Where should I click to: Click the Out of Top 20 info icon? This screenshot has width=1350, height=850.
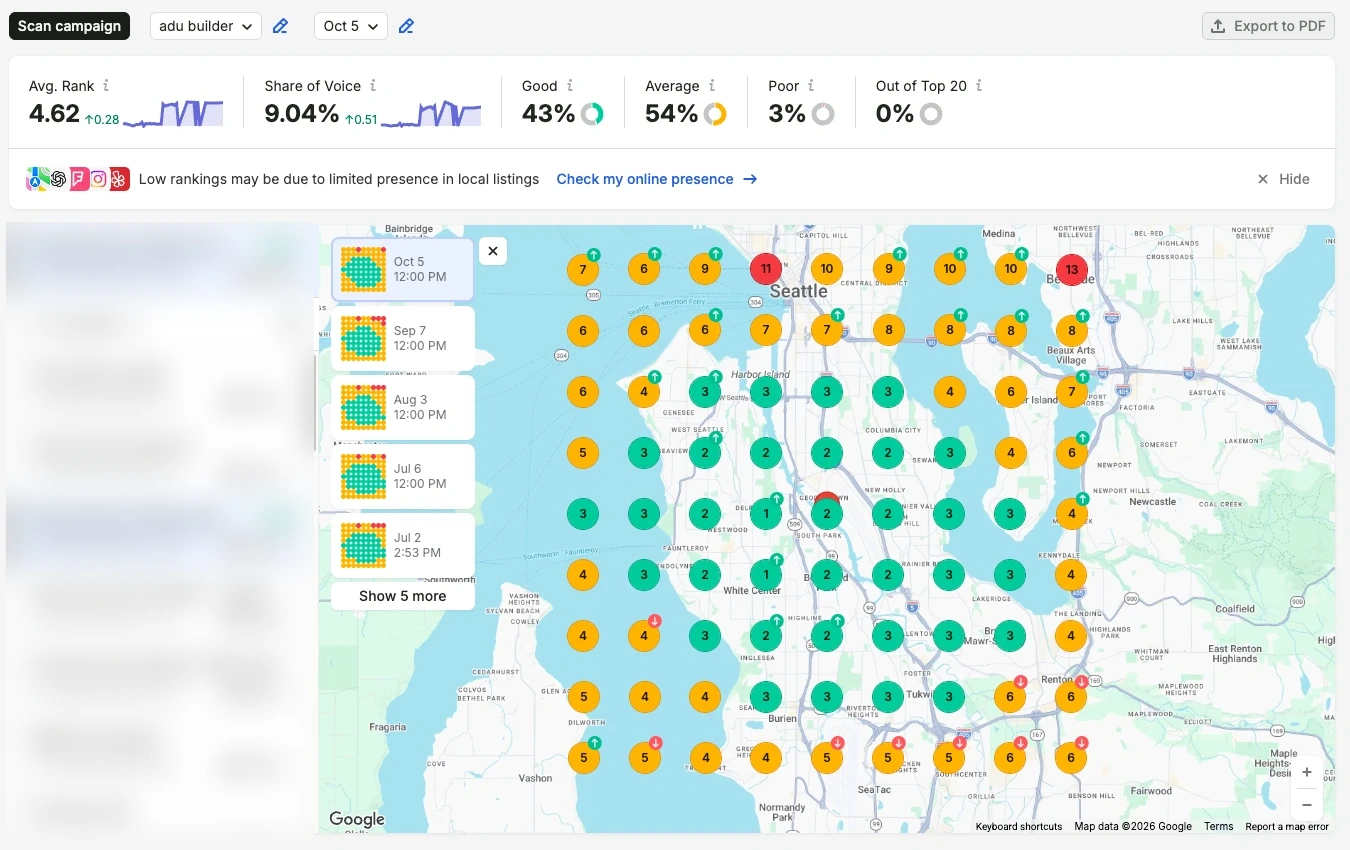[x=979, y=86]
